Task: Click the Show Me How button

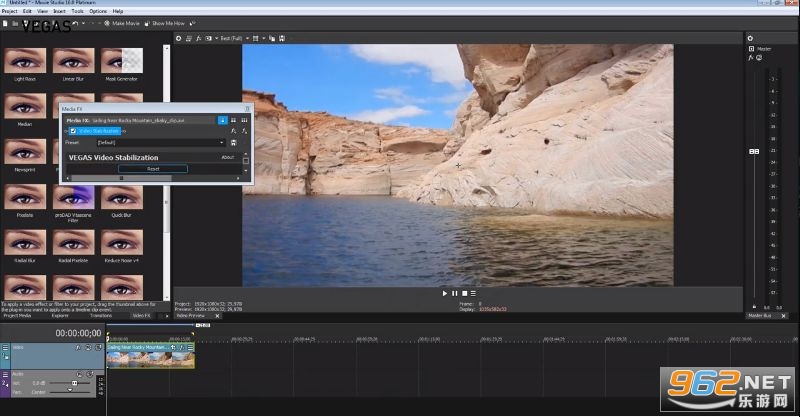Action: click(164, 23)
